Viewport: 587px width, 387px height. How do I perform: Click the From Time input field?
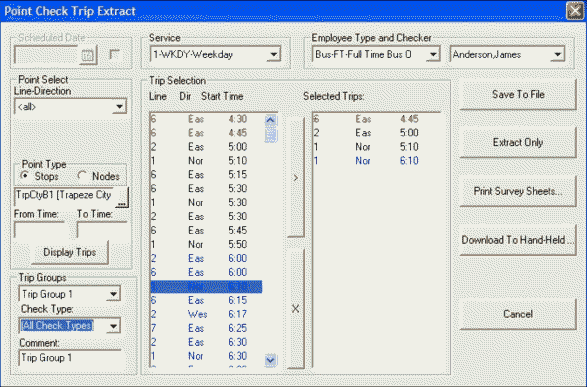pyautogui.click(x=39, y=229)
